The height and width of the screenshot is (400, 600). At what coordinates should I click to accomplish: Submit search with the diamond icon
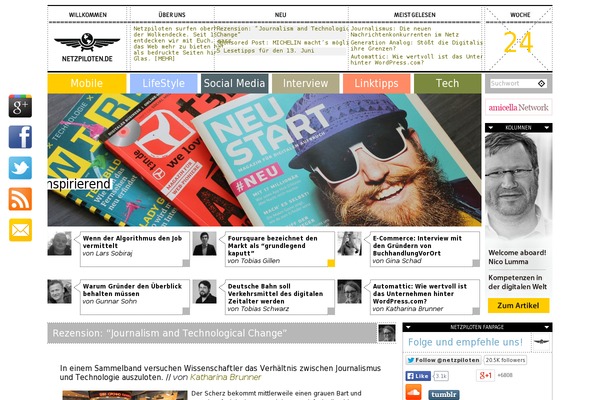tap(541, 83)
